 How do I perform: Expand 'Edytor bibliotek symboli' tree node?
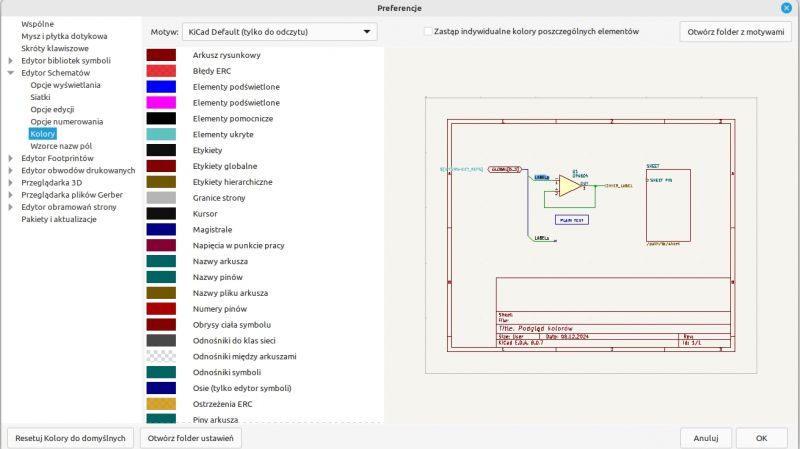[10, 61]
